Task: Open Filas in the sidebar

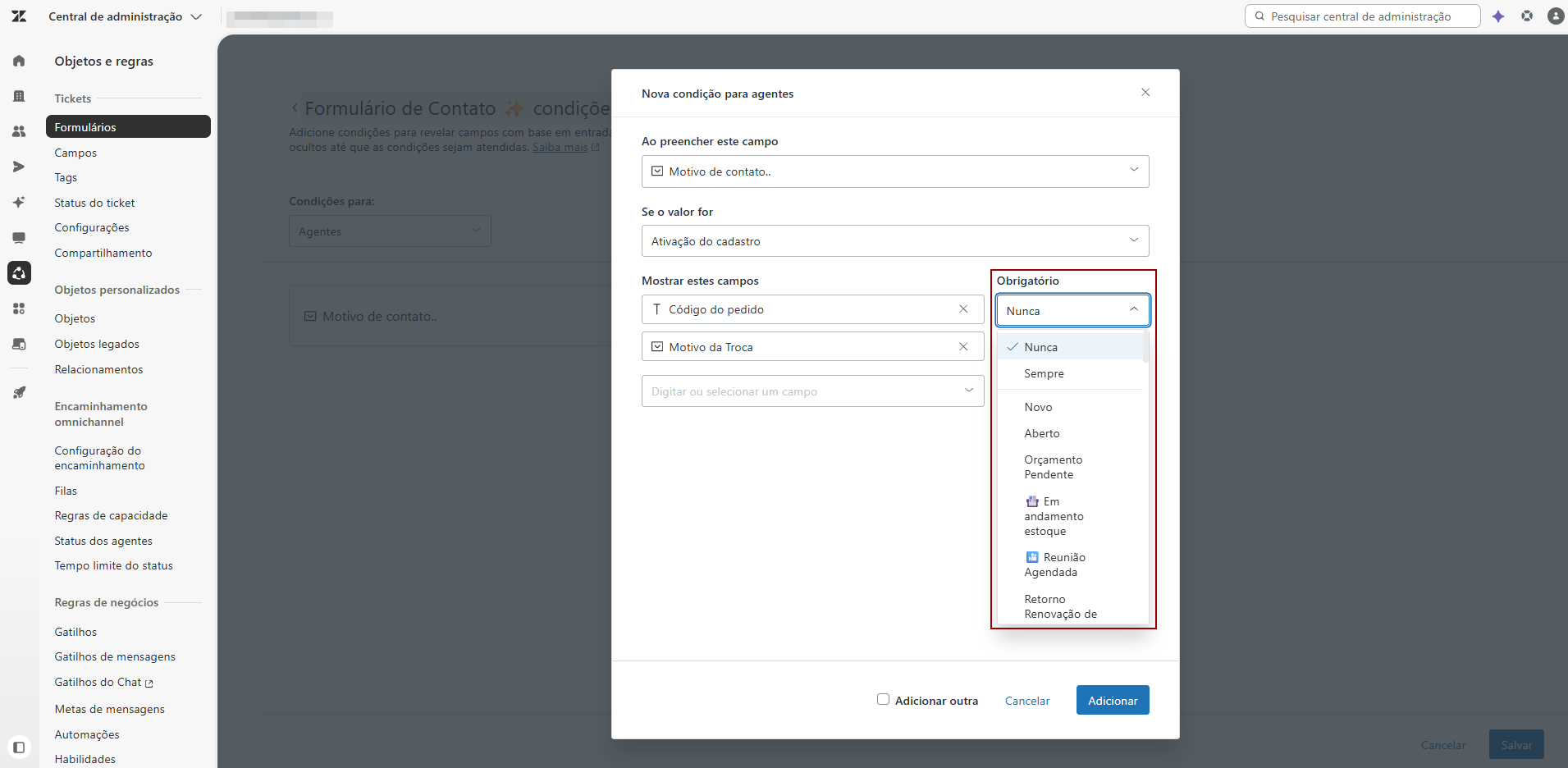Action: 66,491
